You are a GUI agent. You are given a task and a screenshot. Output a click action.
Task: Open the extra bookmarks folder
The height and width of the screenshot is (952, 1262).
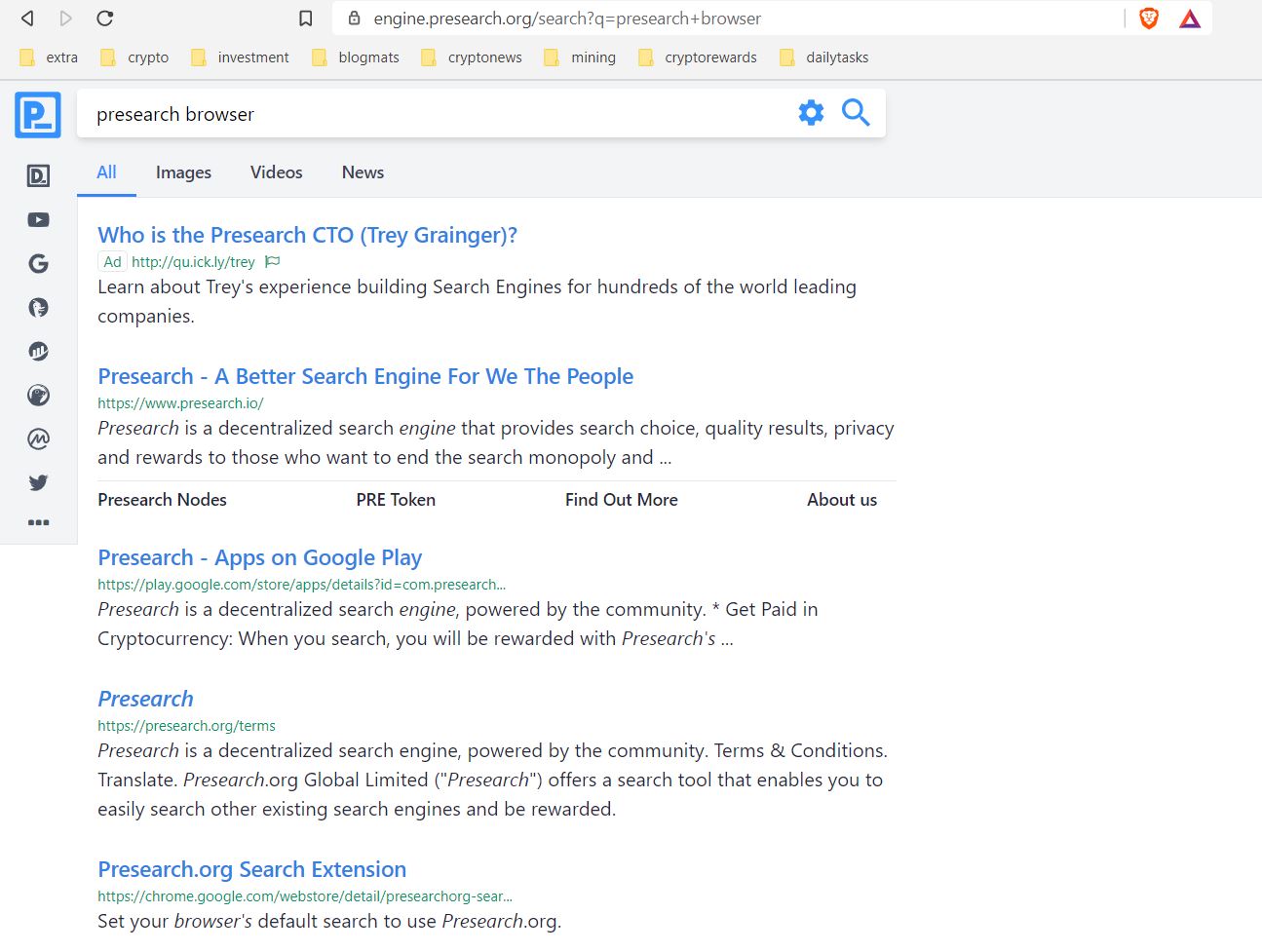point(49,57)
